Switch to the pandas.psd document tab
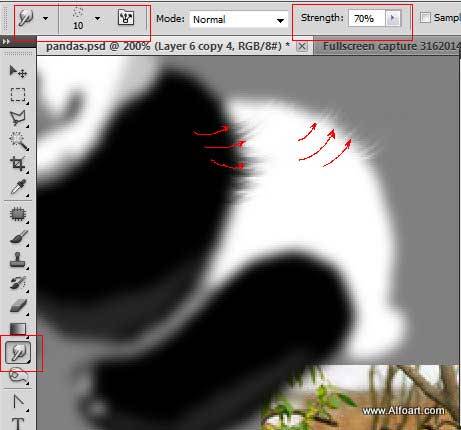Image resolution: width=461 pixels, height=430 pixels. [168, 46]
